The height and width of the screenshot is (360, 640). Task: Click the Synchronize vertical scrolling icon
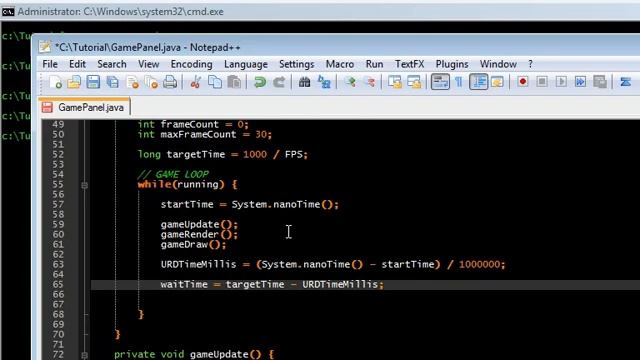tap(395, 82)
